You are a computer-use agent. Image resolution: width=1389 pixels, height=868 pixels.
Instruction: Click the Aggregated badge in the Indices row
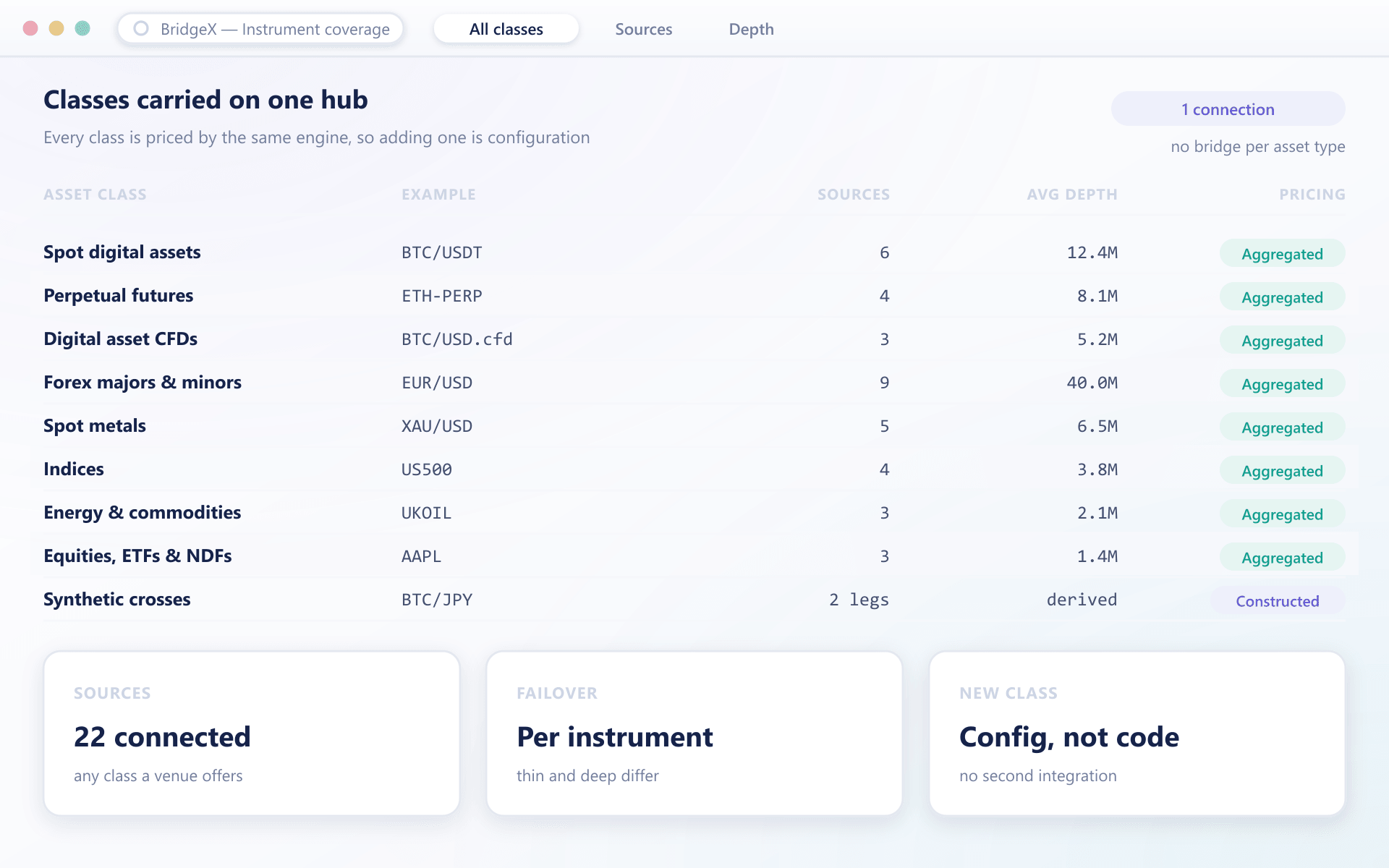(1282, 470)
